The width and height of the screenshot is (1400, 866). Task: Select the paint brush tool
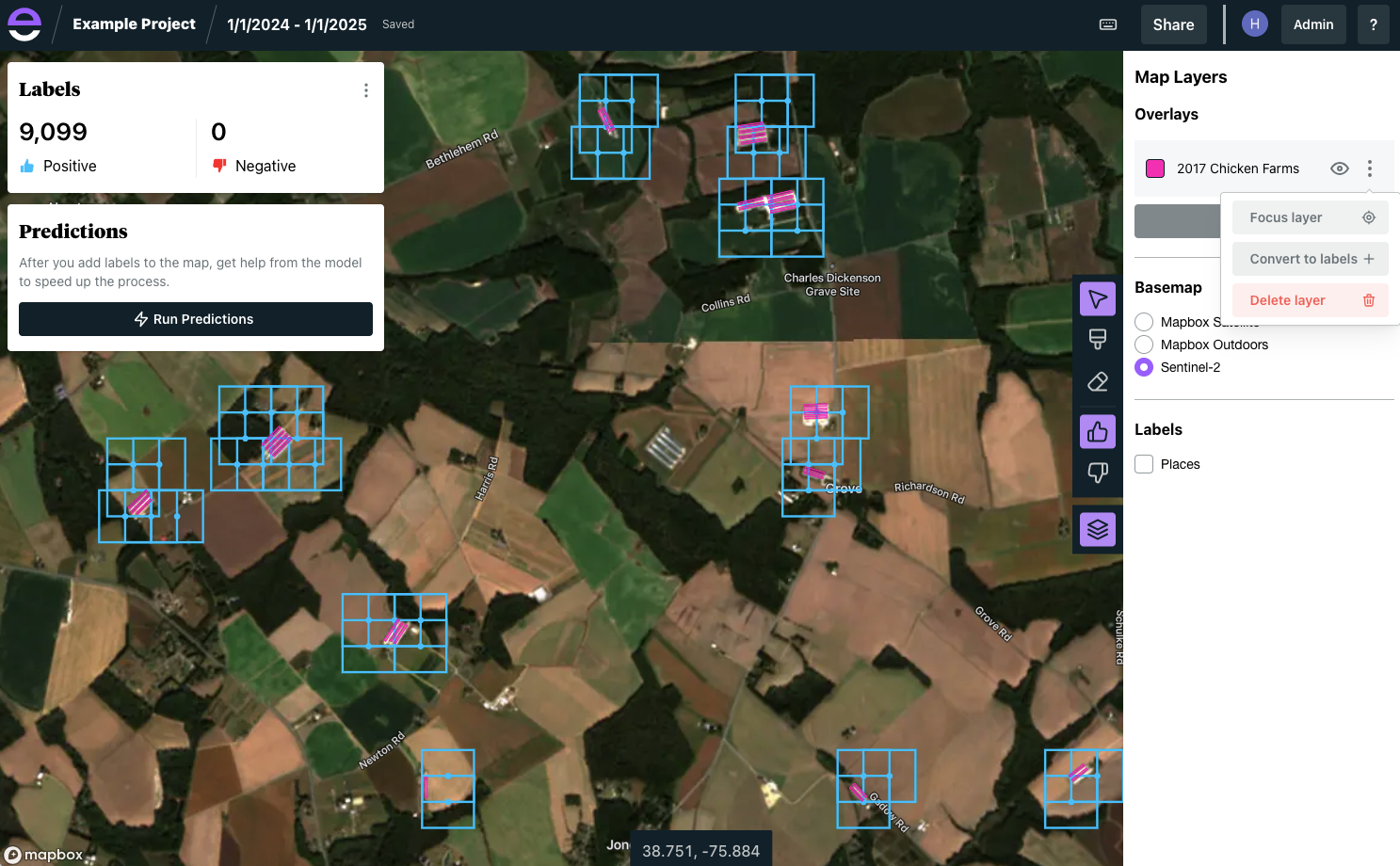1097,340
